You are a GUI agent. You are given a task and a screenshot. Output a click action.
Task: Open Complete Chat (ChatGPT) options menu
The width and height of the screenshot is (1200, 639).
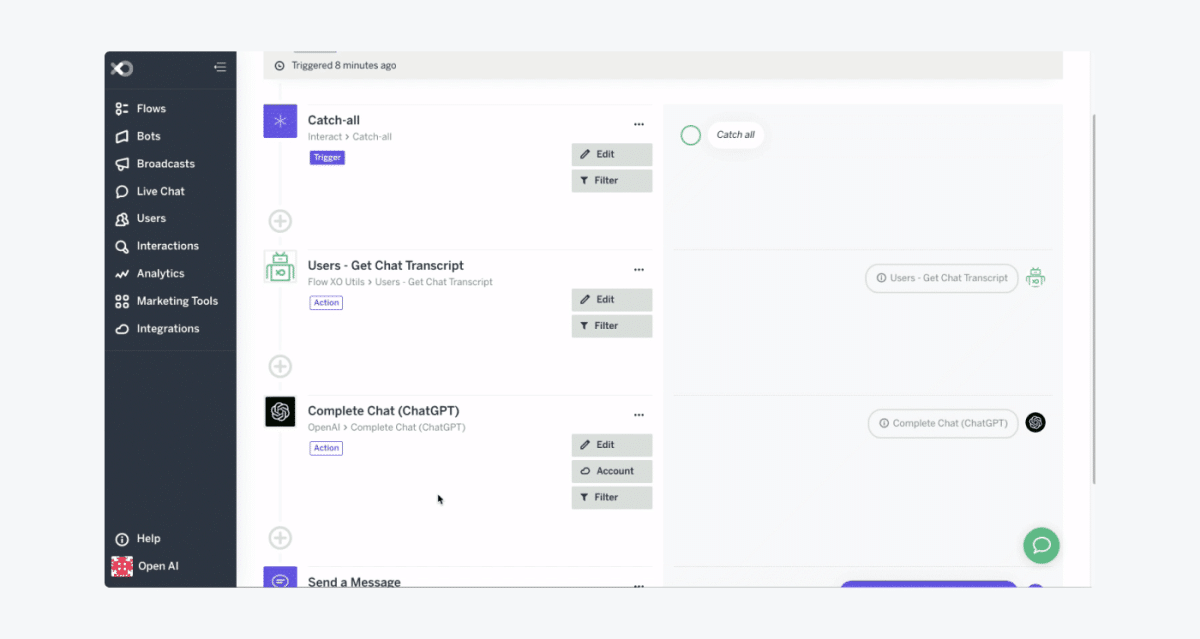tap(639, 414)
